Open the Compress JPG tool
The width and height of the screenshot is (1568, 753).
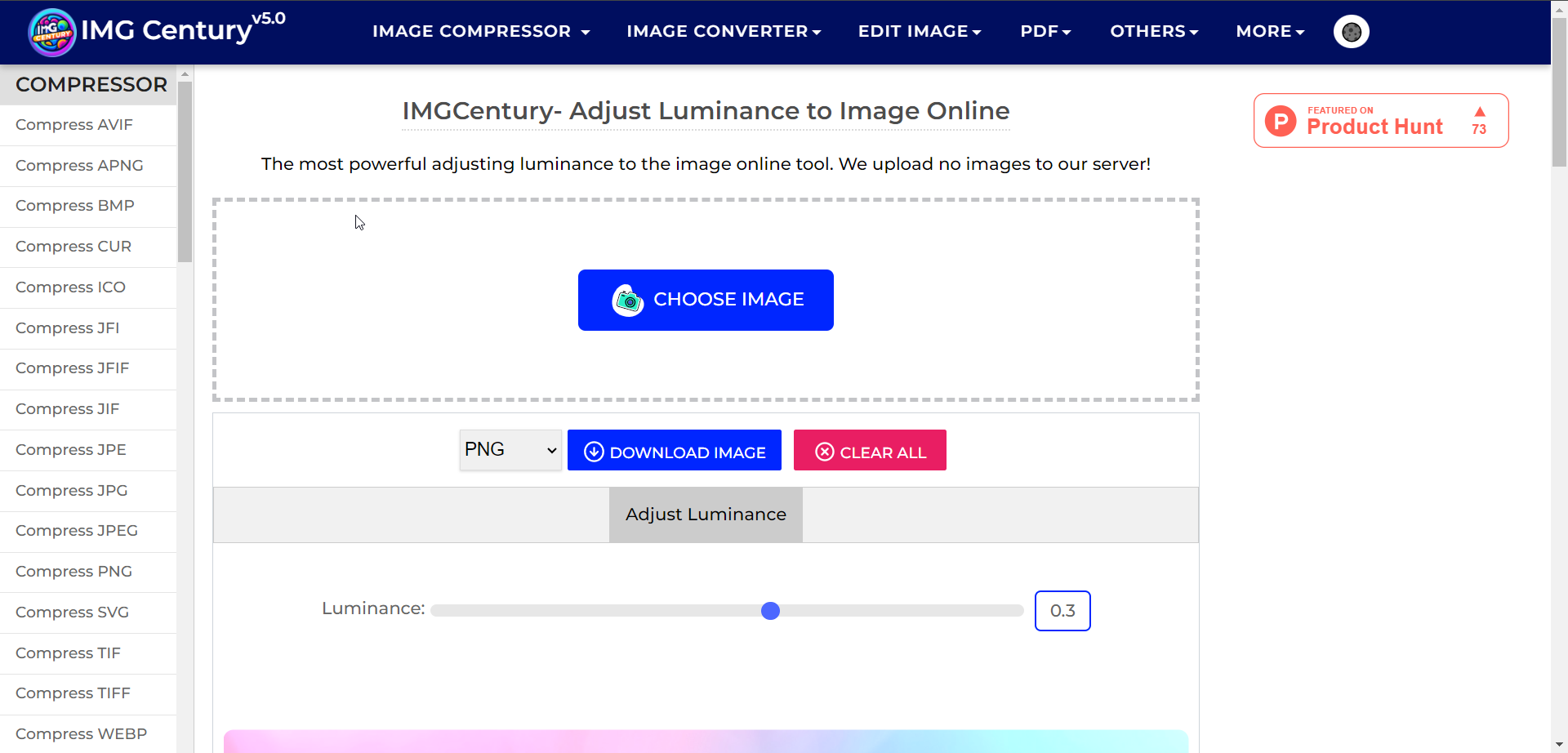[x=72, y=490]
